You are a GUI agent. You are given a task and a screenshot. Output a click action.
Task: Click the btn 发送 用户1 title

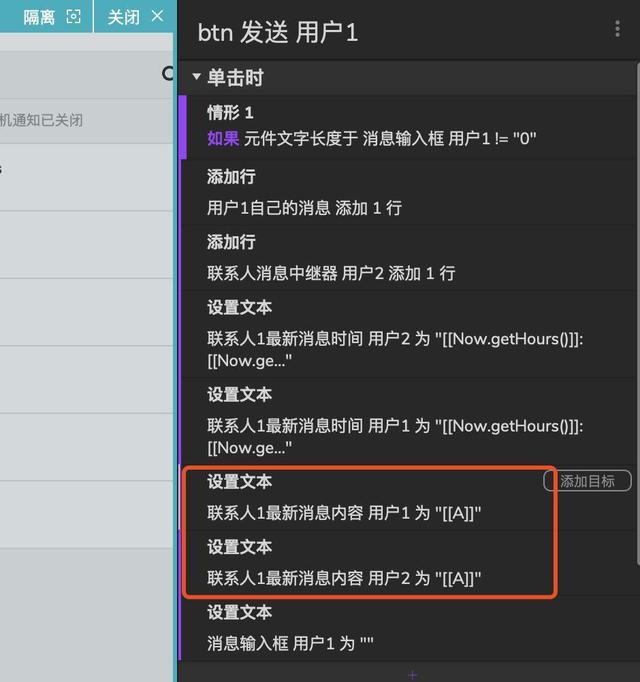pos(278,33)
